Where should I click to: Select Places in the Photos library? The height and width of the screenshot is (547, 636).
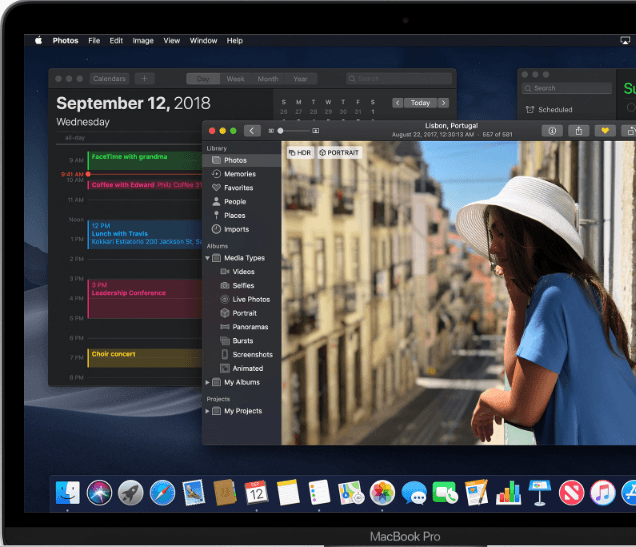[234, 215]
